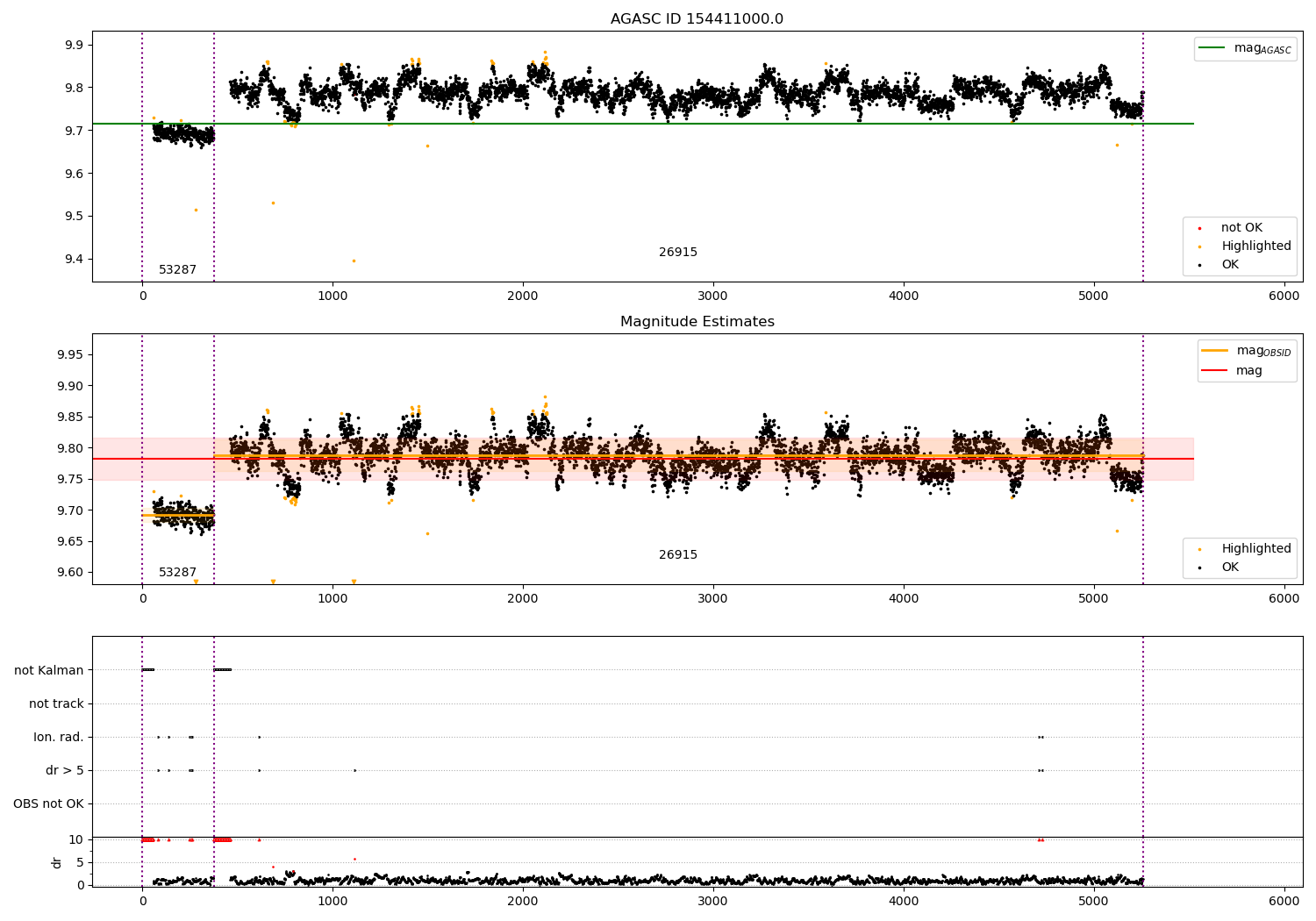Image resolution: width=1316 pixels, height=921 pixels.
Task: Click the '26915' label in middle plot
Action: click(678, 555)
